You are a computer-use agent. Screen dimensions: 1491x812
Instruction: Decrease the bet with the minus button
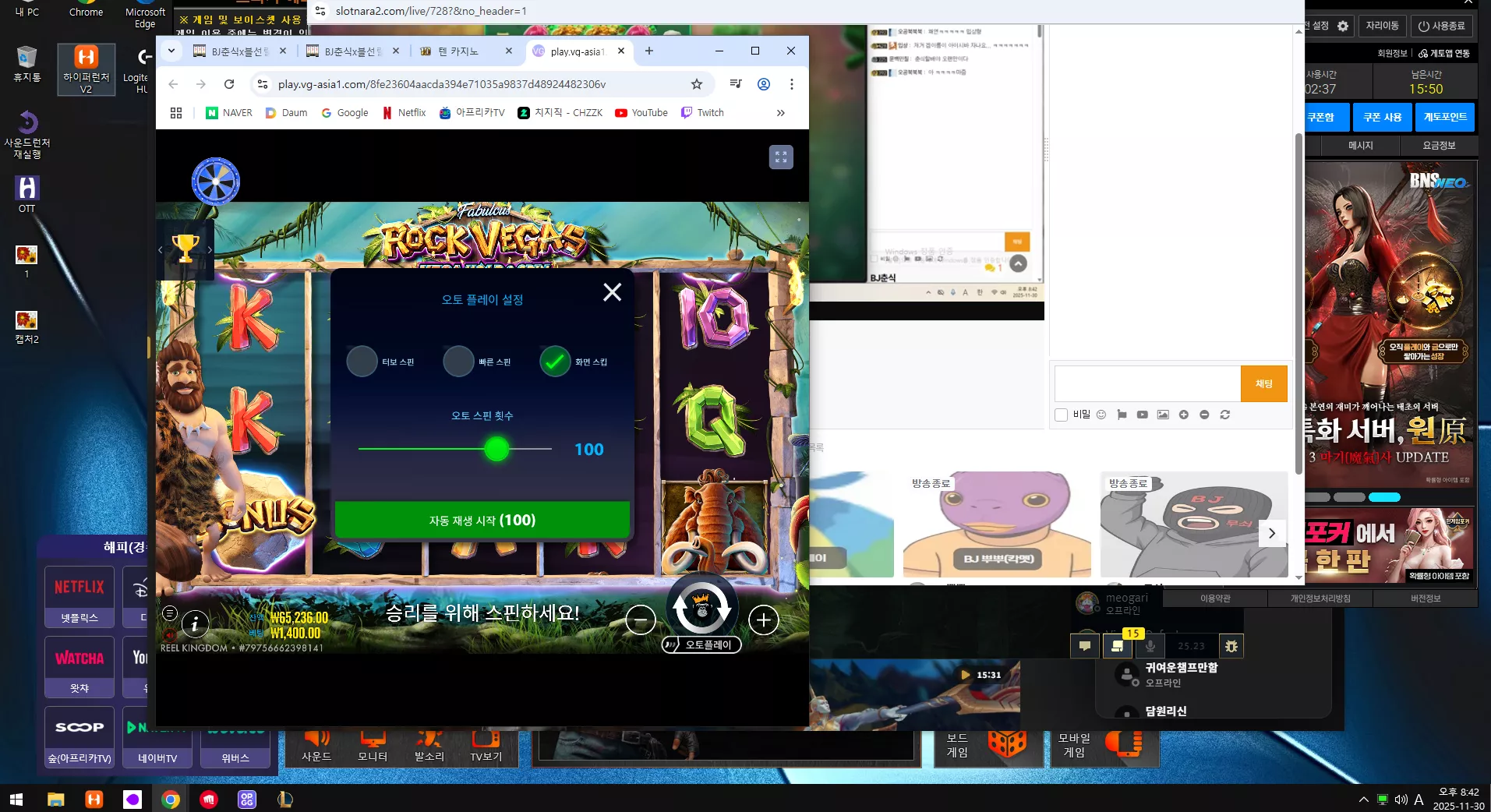[x=641, y=620]
